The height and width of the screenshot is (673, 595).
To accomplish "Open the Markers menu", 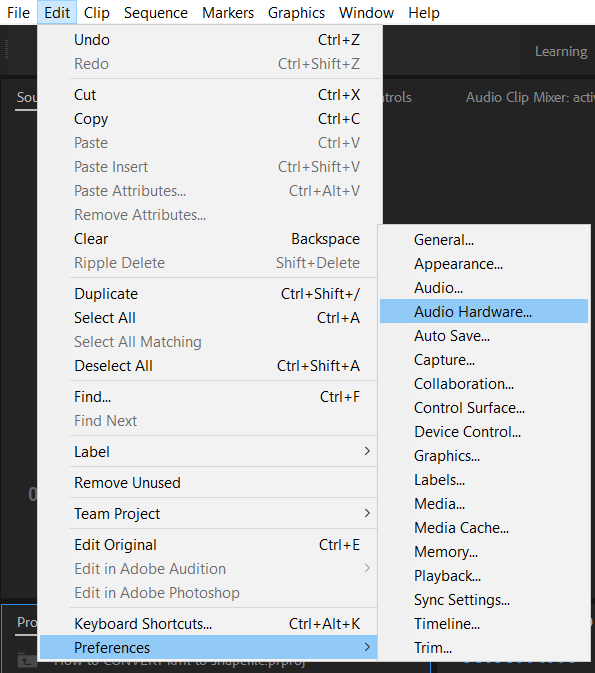I will (228, 12).
